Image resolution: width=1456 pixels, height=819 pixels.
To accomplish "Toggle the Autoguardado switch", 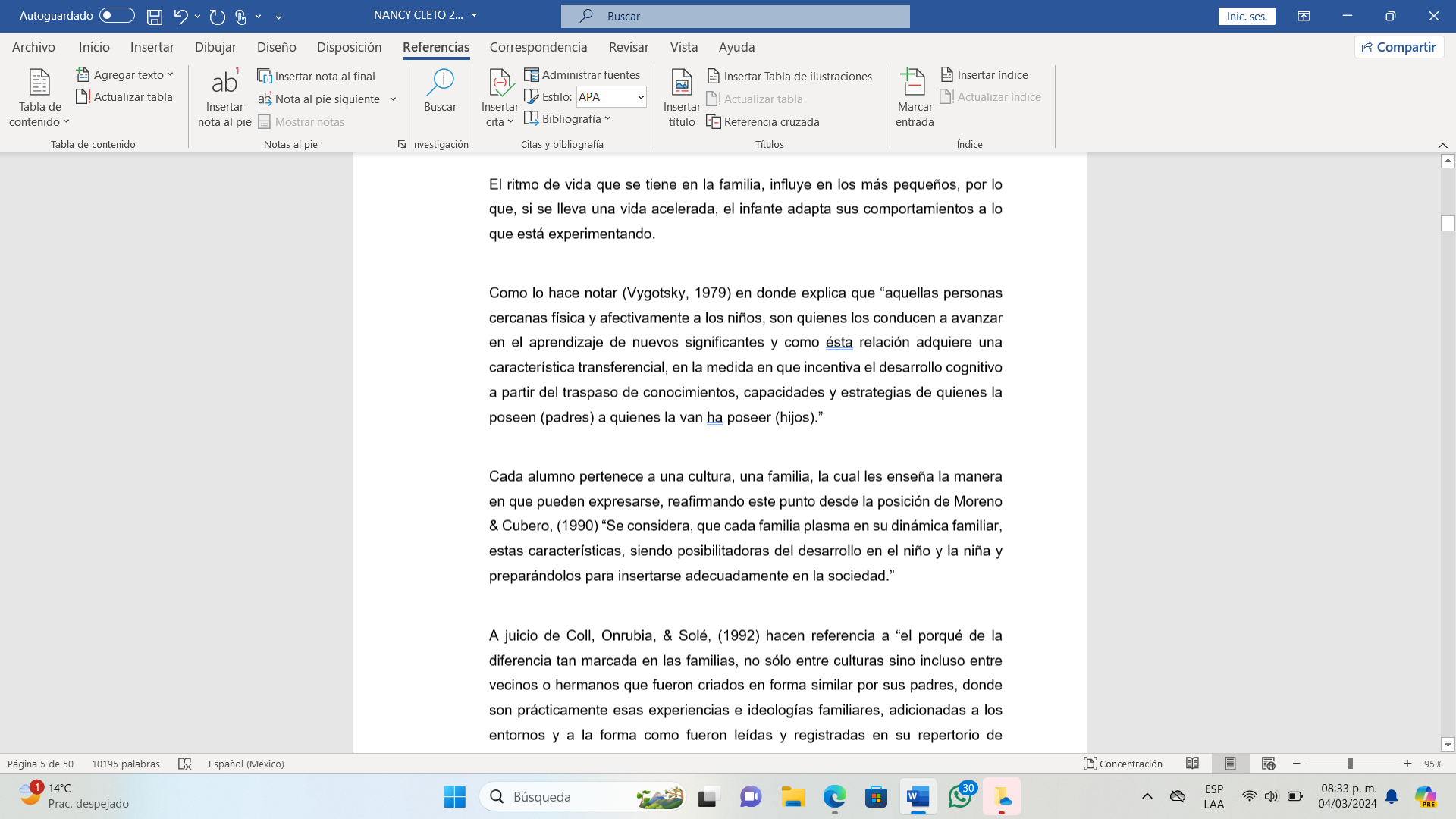I will pyautogui.click(x=117, y=15).
